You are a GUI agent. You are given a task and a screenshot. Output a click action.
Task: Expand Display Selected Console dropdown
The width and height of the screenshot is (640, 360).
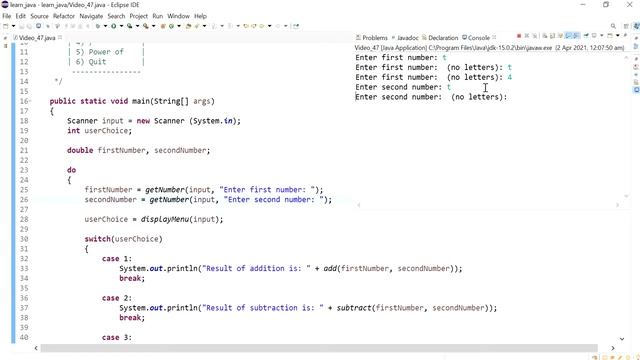pos(602,36)
